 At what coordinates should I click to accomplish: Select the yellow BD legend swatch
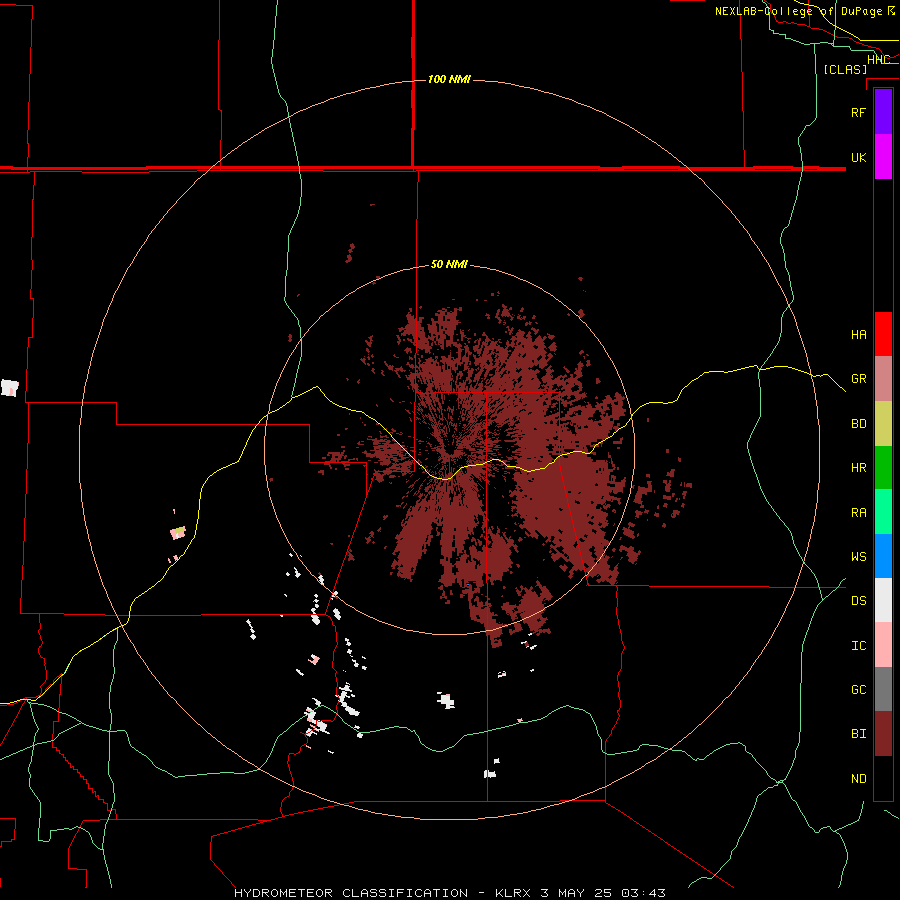883,424
